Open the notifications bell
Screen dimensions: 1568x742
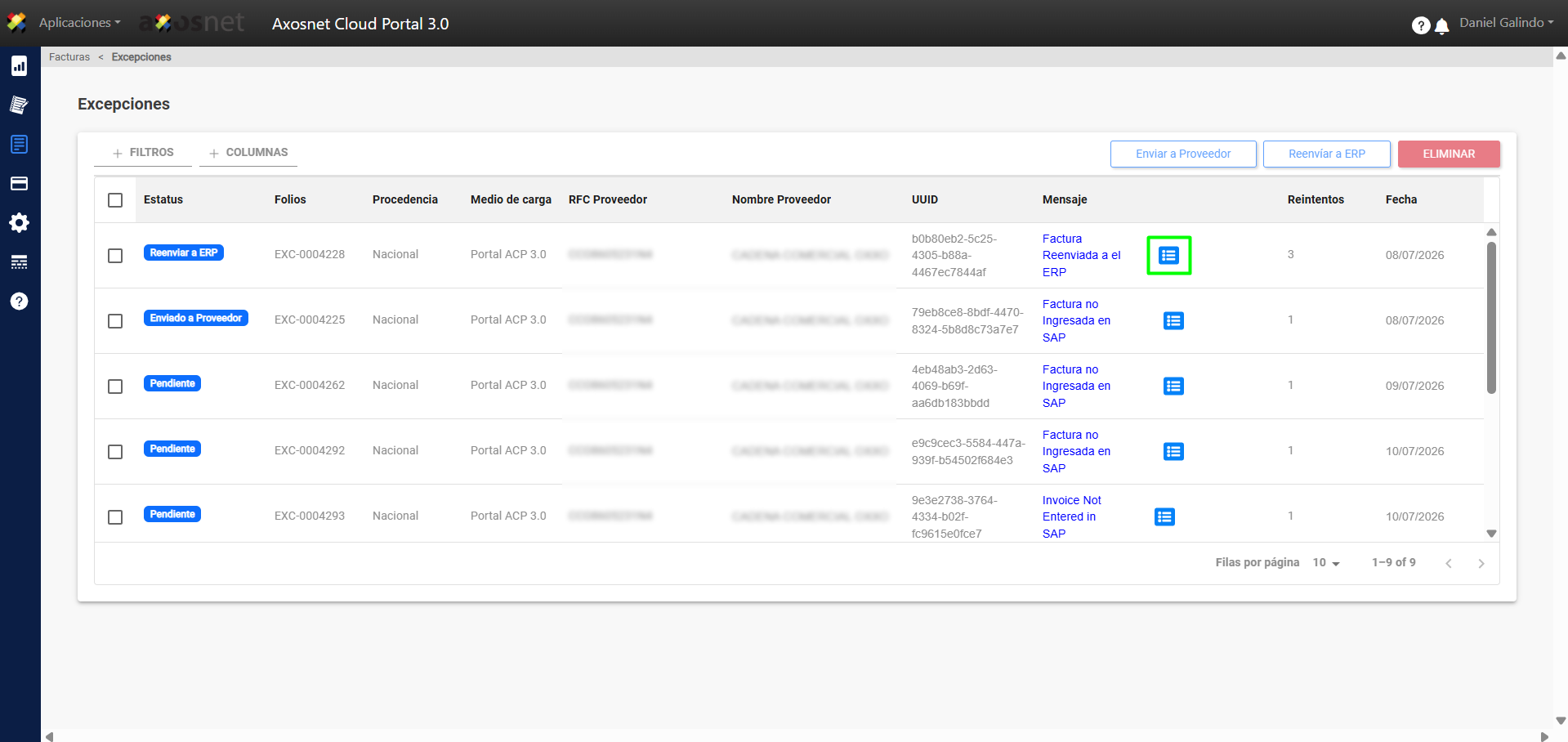(1442, 26)
